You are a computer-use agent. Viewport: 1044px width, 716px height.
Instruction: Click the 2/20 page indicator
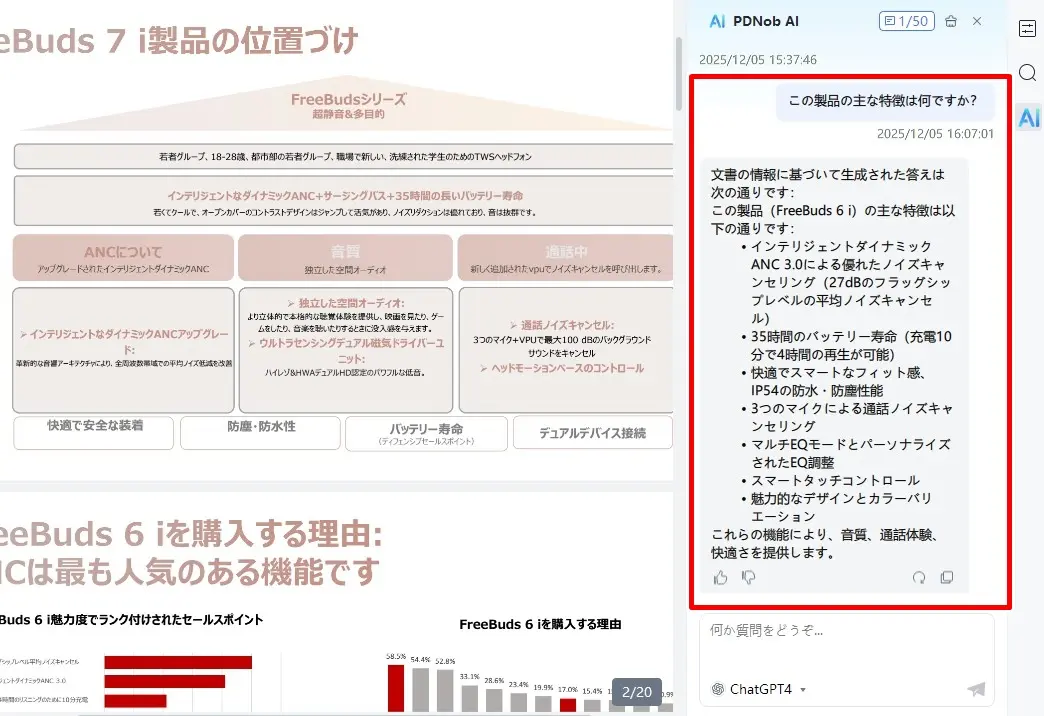coord(638,691)
